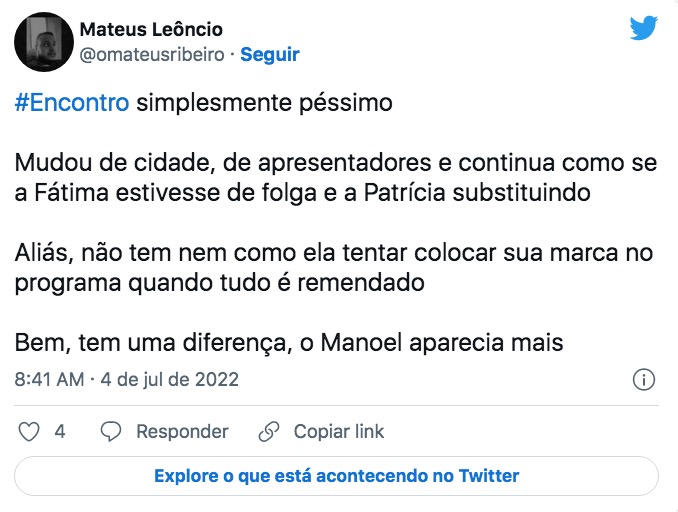Select the Copiar link label
The width and height of the screenshot is (678, 512).
click(338, 432)
